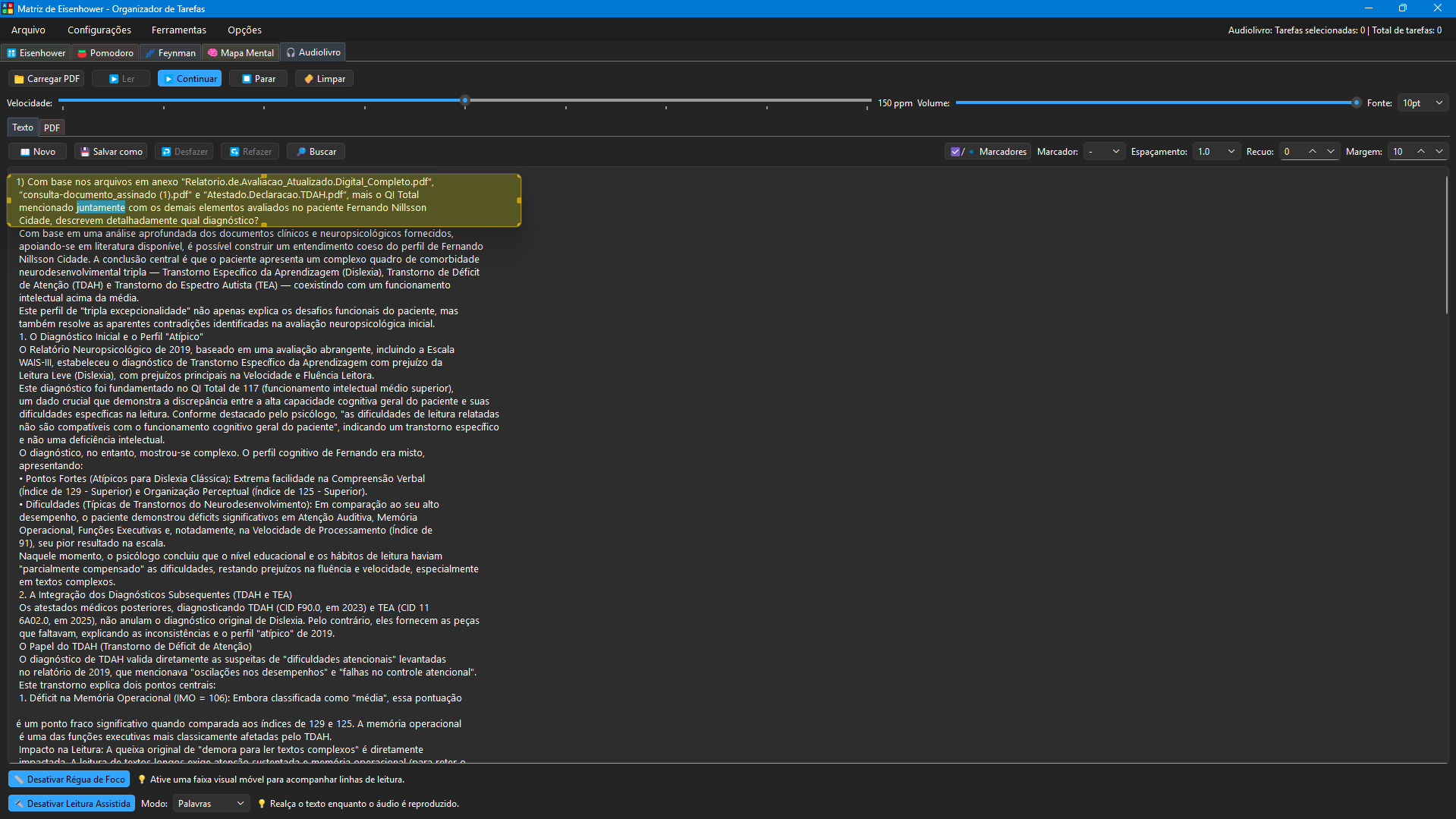Click the lightbulb hint icon beside Régua de Foco

pos(142,780)
